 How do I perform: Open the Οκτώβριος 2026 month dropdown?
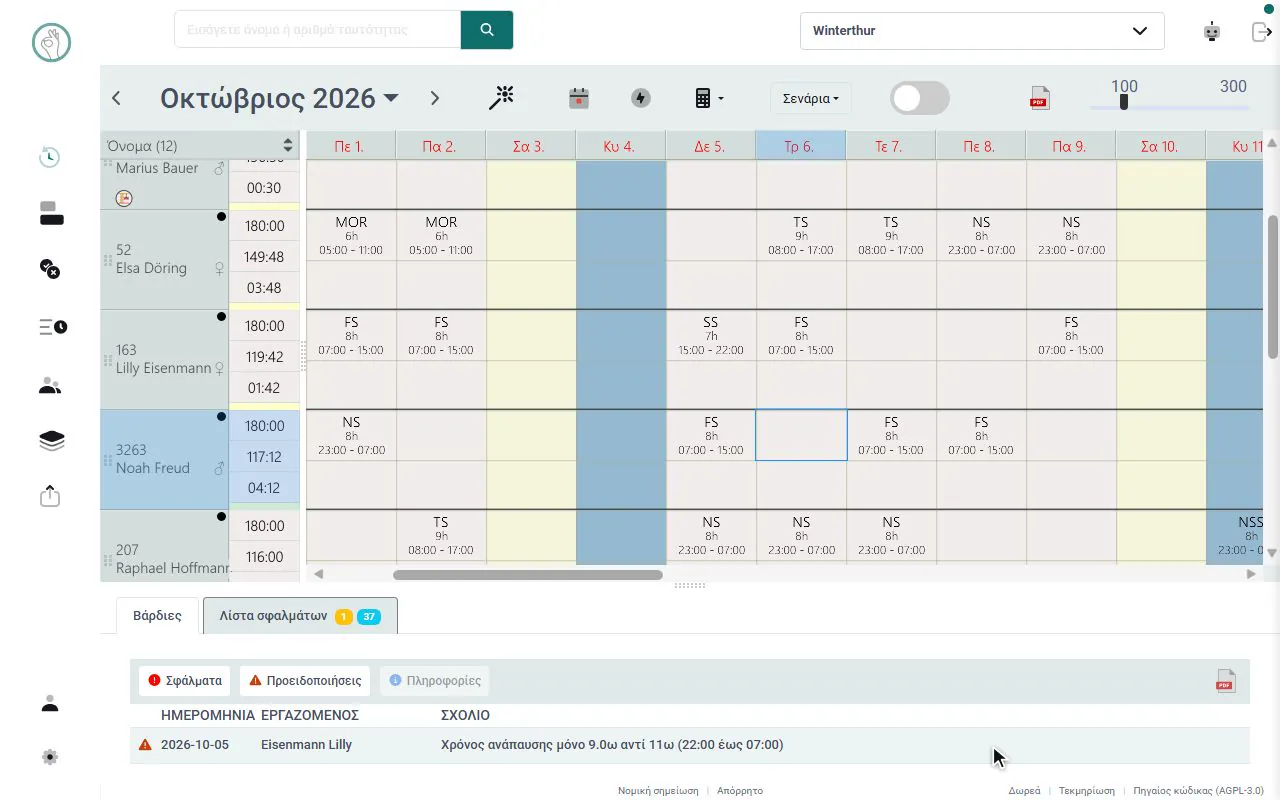pos(280,98)
